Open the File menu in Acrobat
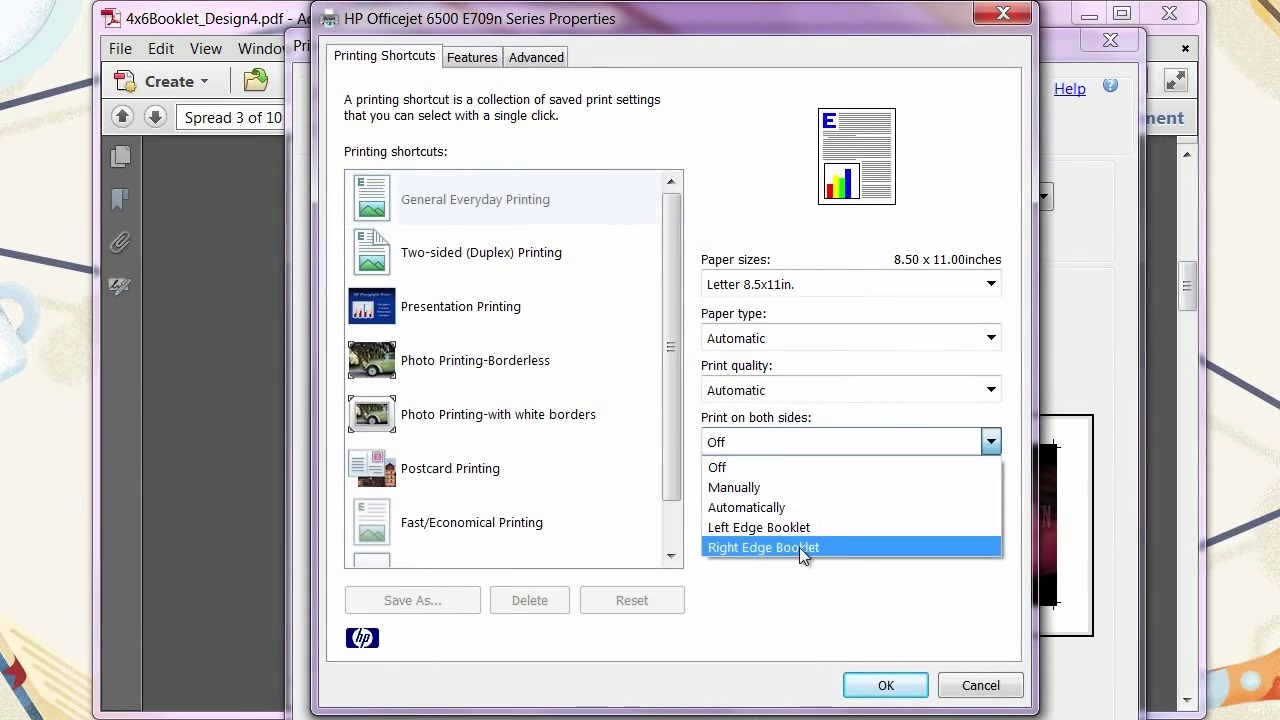The width and height of the screenshot is (1280, 720). pos(120,48)
